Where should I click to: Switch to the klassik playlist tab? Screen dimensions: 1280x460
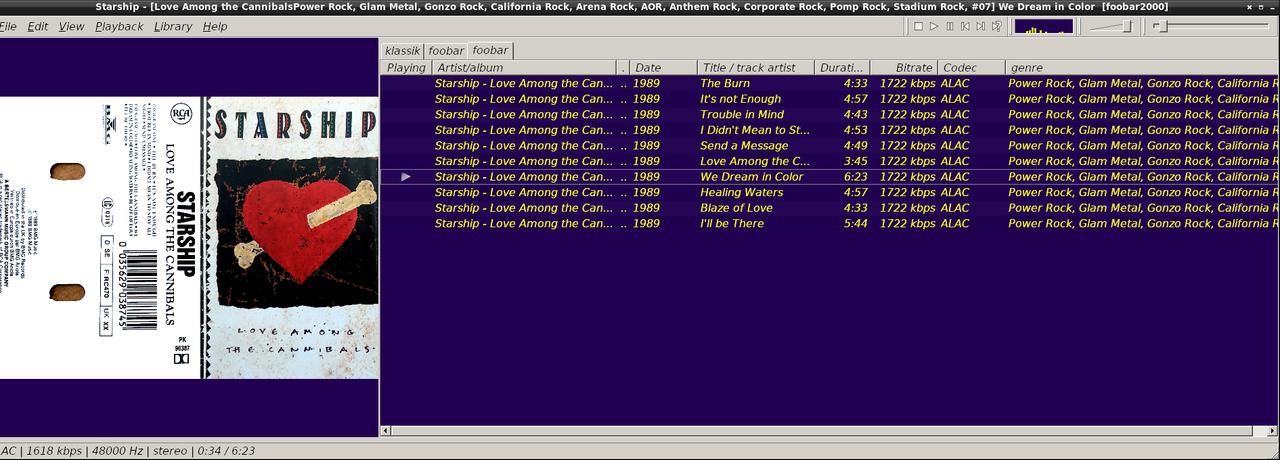402,50
